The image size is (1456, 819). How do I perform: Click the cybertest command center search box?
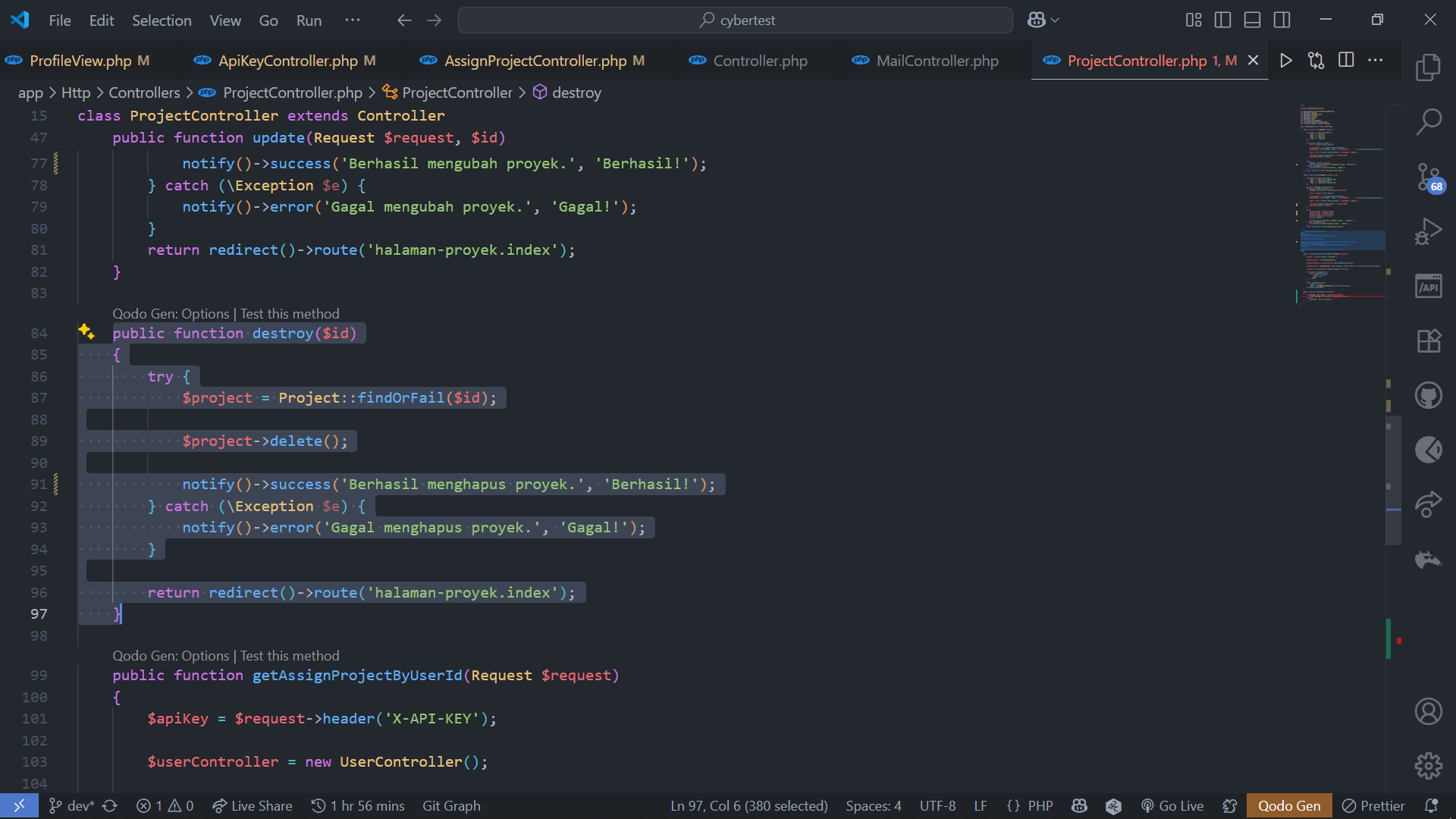click(x=735, y=20)
